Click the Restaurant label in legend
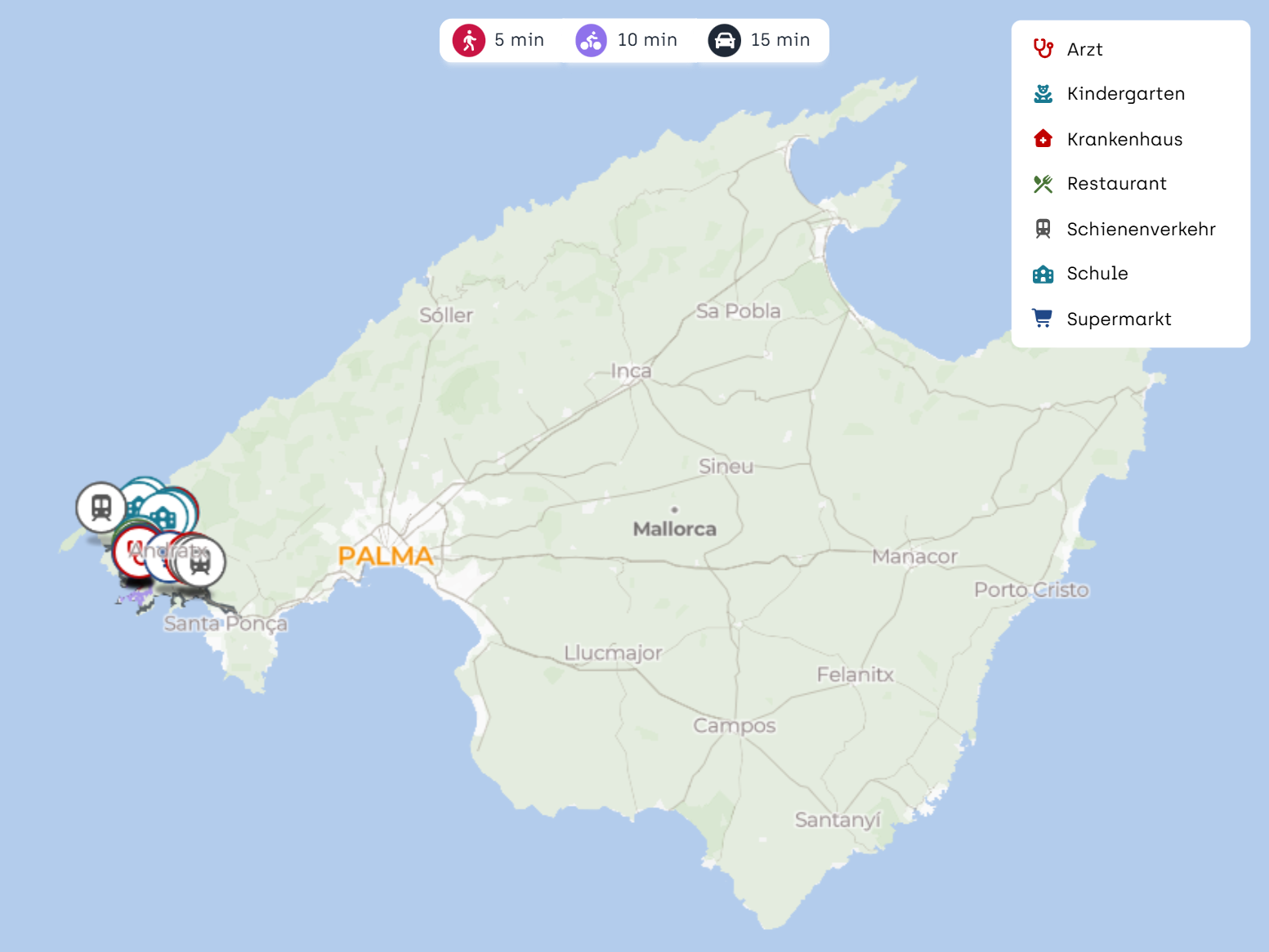Screen dimensions: 1269x952 click(x=1116, y=184)
